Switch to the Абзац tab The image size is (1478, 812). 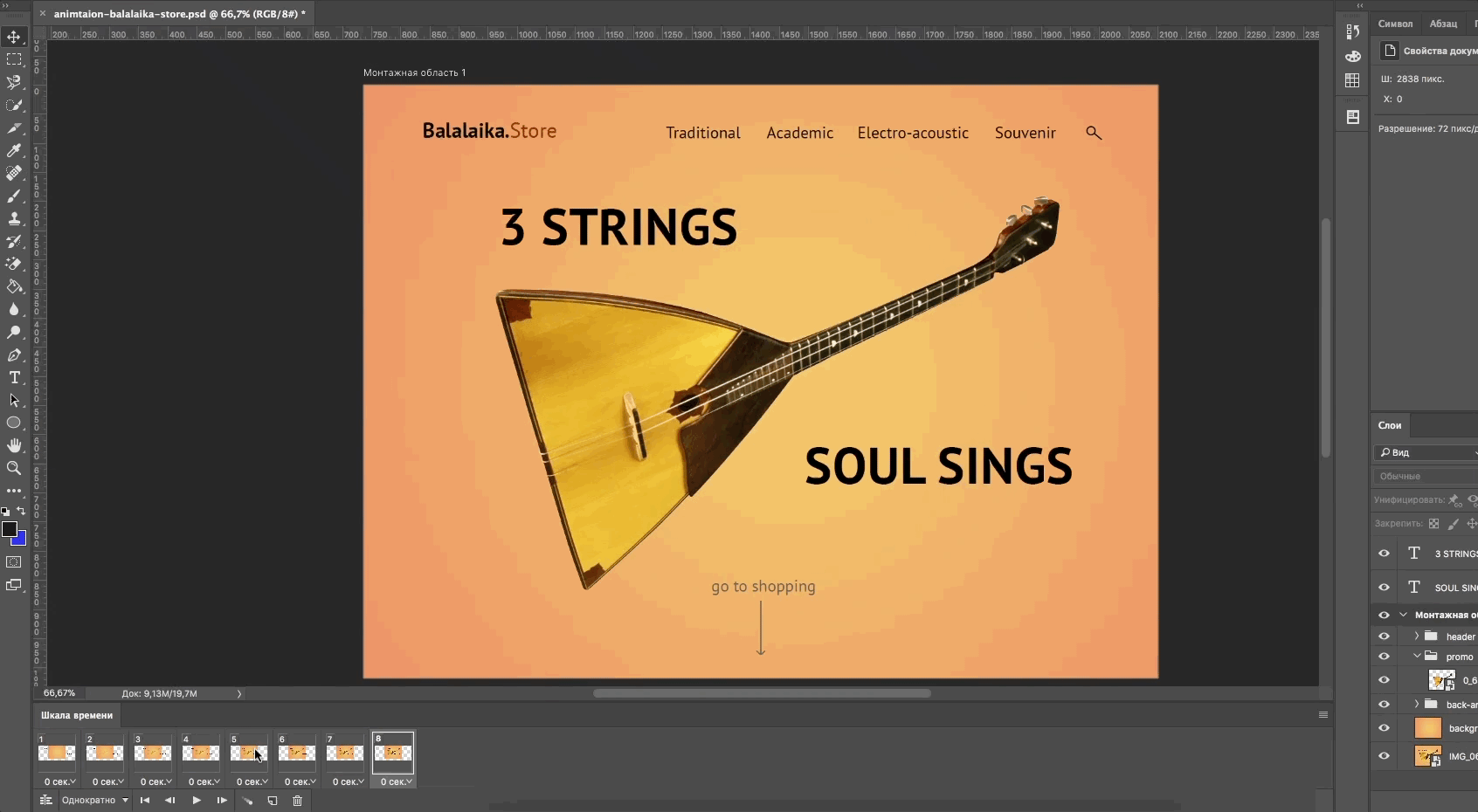1443,24
